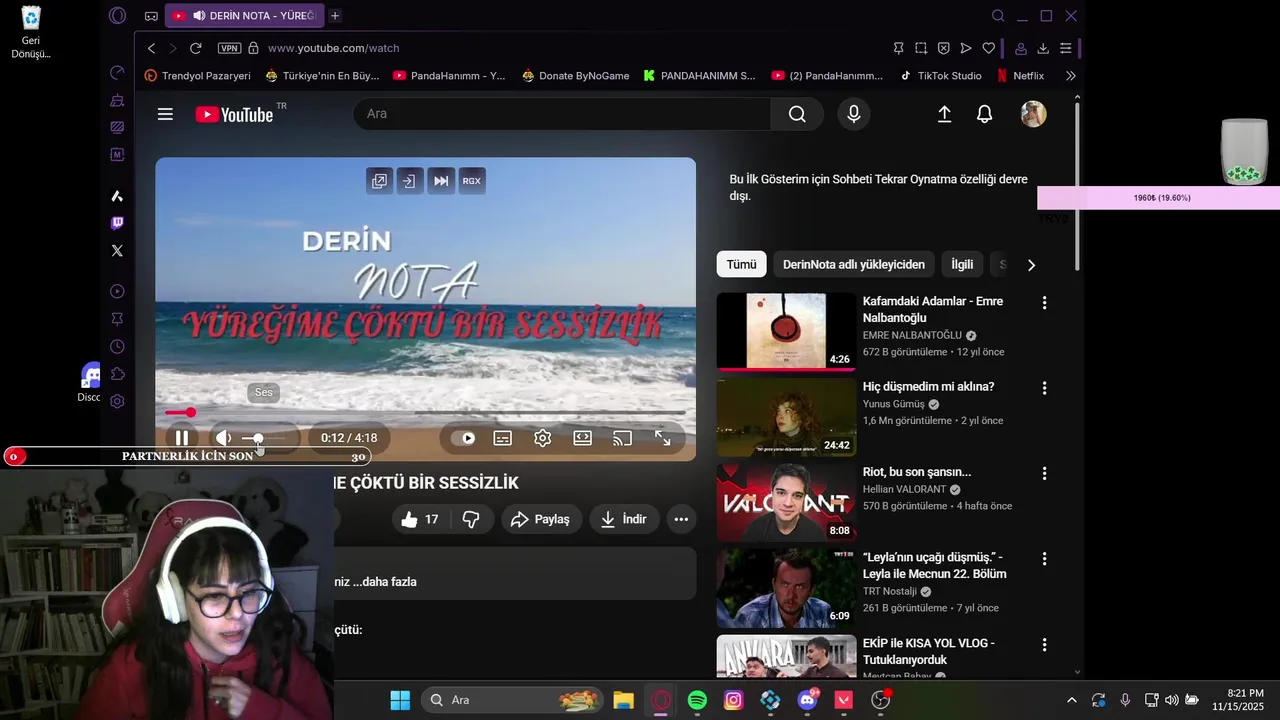1280x720 pixels.
Task: Open menu for 'Riot, bu son şansın...'
Action: pos(1044,473)
